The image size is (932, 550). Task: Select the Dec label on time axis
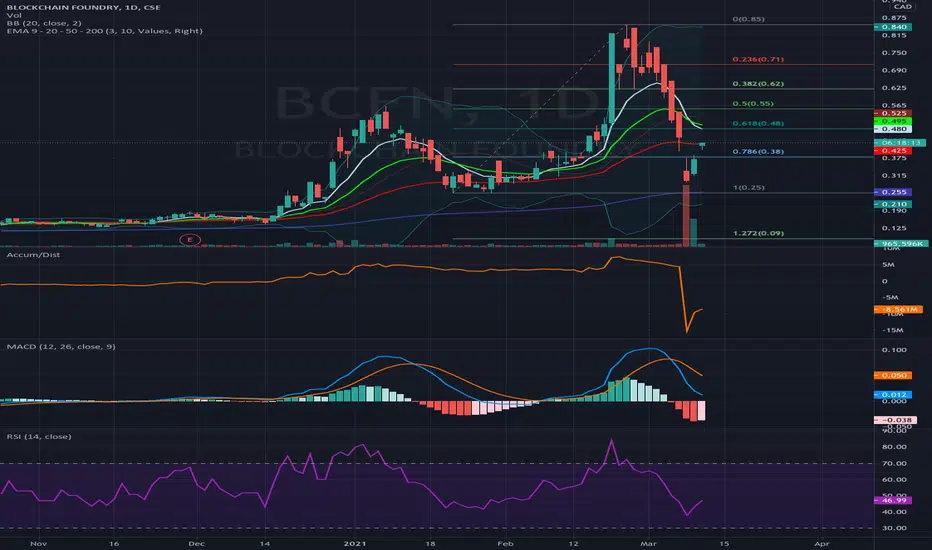click(x=196, y=543)
